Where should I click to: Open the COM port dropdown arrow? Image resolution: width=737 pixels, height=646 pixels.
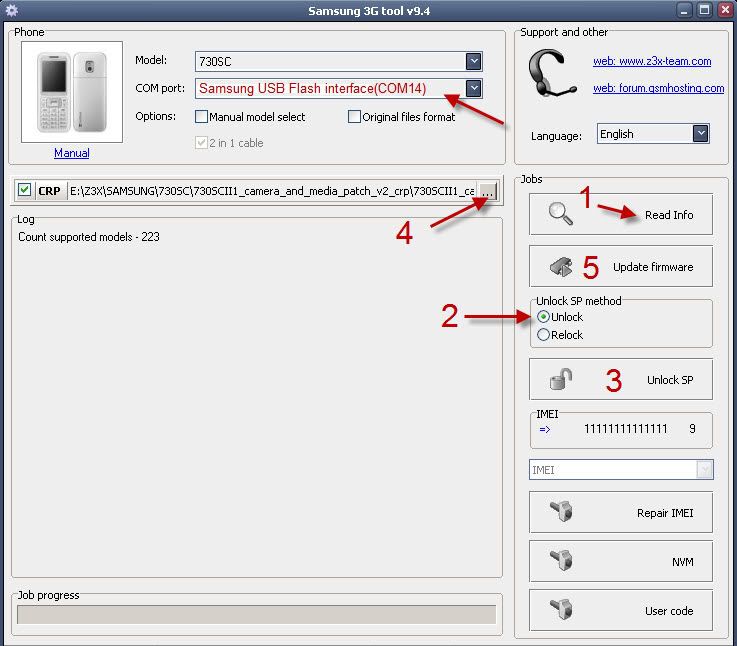[x=474, y=88]
